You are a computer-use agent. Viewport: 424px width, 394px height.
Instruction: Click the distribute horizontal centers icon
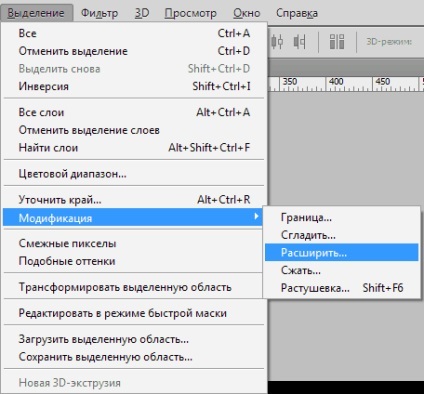tap(277, 42)
